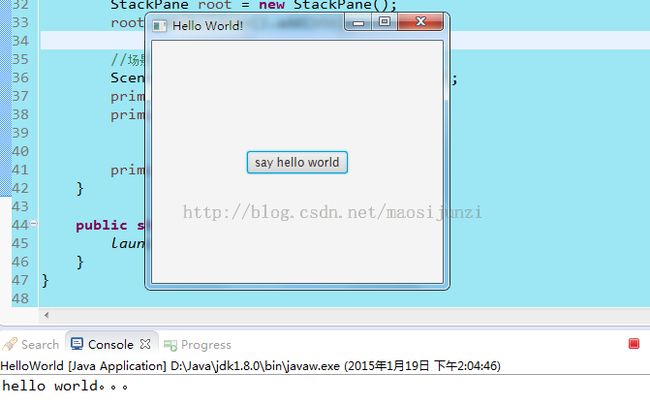Click the editor's horizontal scrollbar left arrow
The height and width of the screenshot is (404, 650).
pyautogui.click(x=46, y=316)
